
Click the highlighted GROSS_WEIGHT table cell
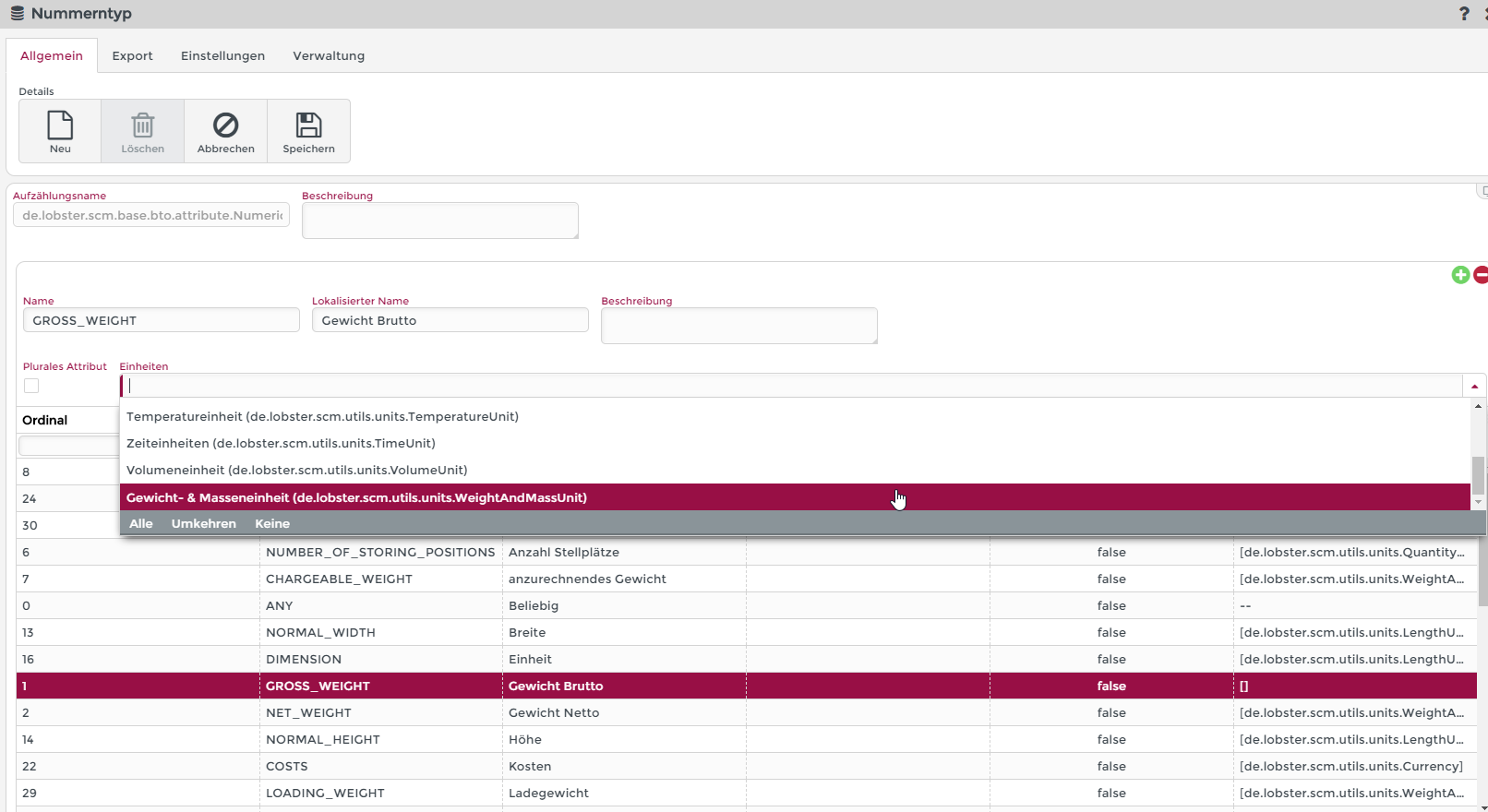[x=380, y=686]
